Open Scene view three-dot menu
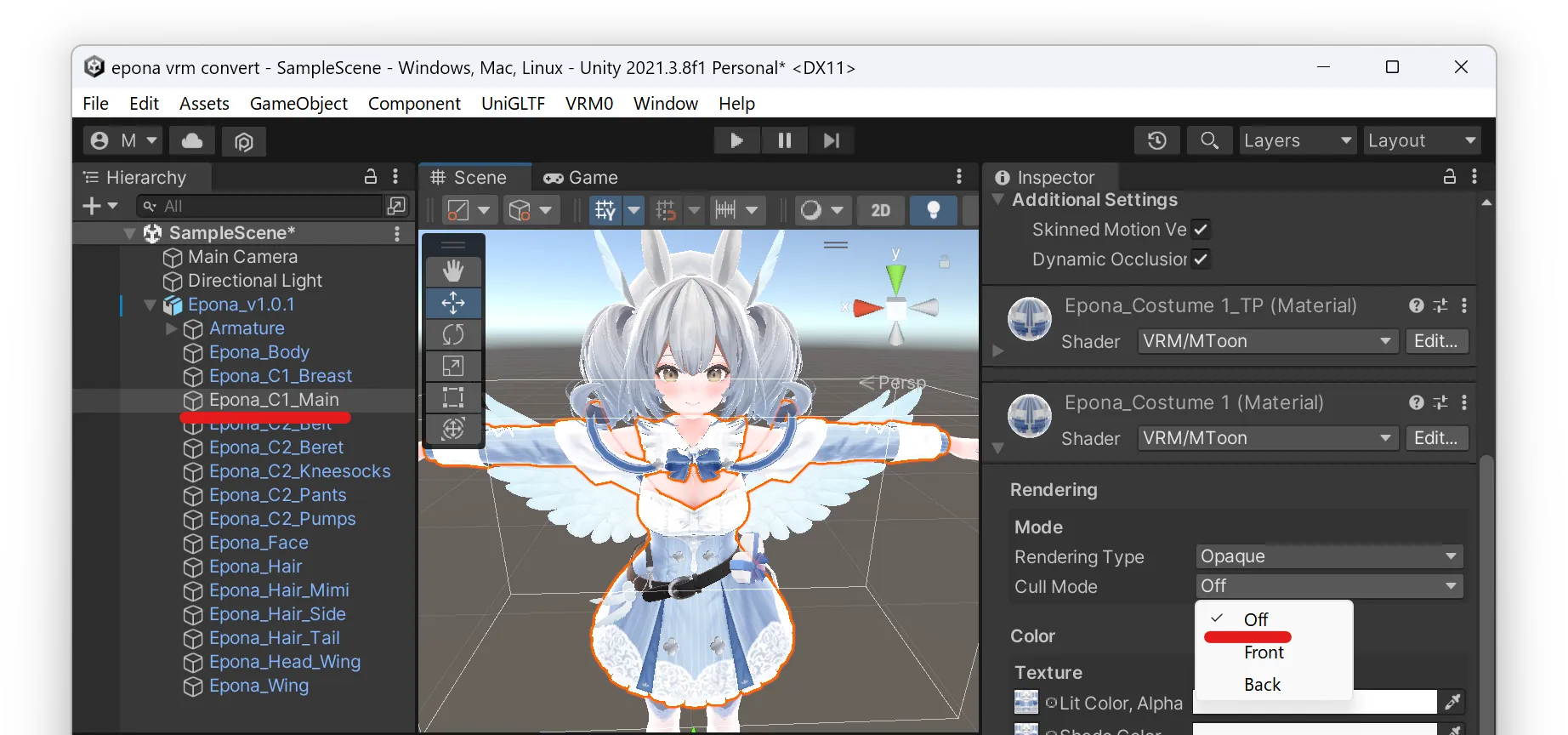This screenshot has width=1568, height=735. (x=959, y=177)
